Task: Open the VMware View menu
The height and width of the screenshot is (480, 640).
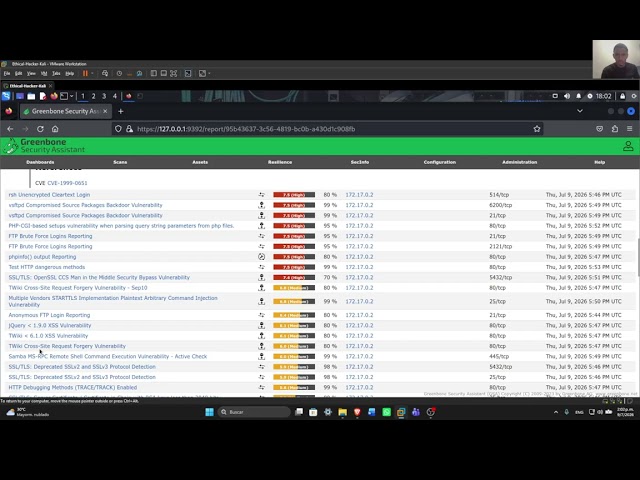Action: pyautogui.click(x=31, y=73)
